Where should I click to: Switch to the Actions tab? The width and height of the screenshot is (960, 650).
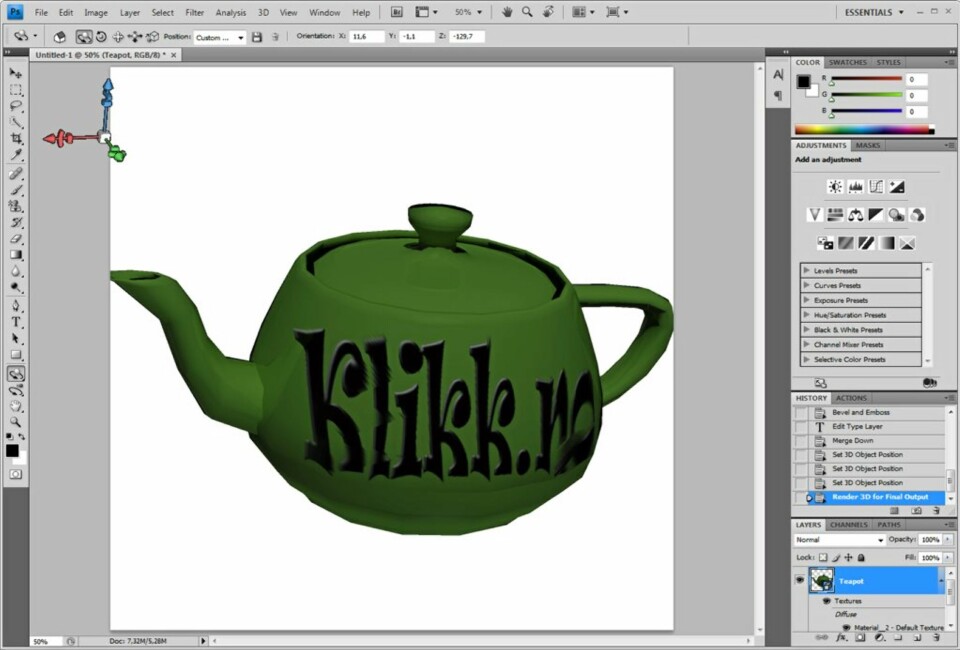click(x=851, y=398)
